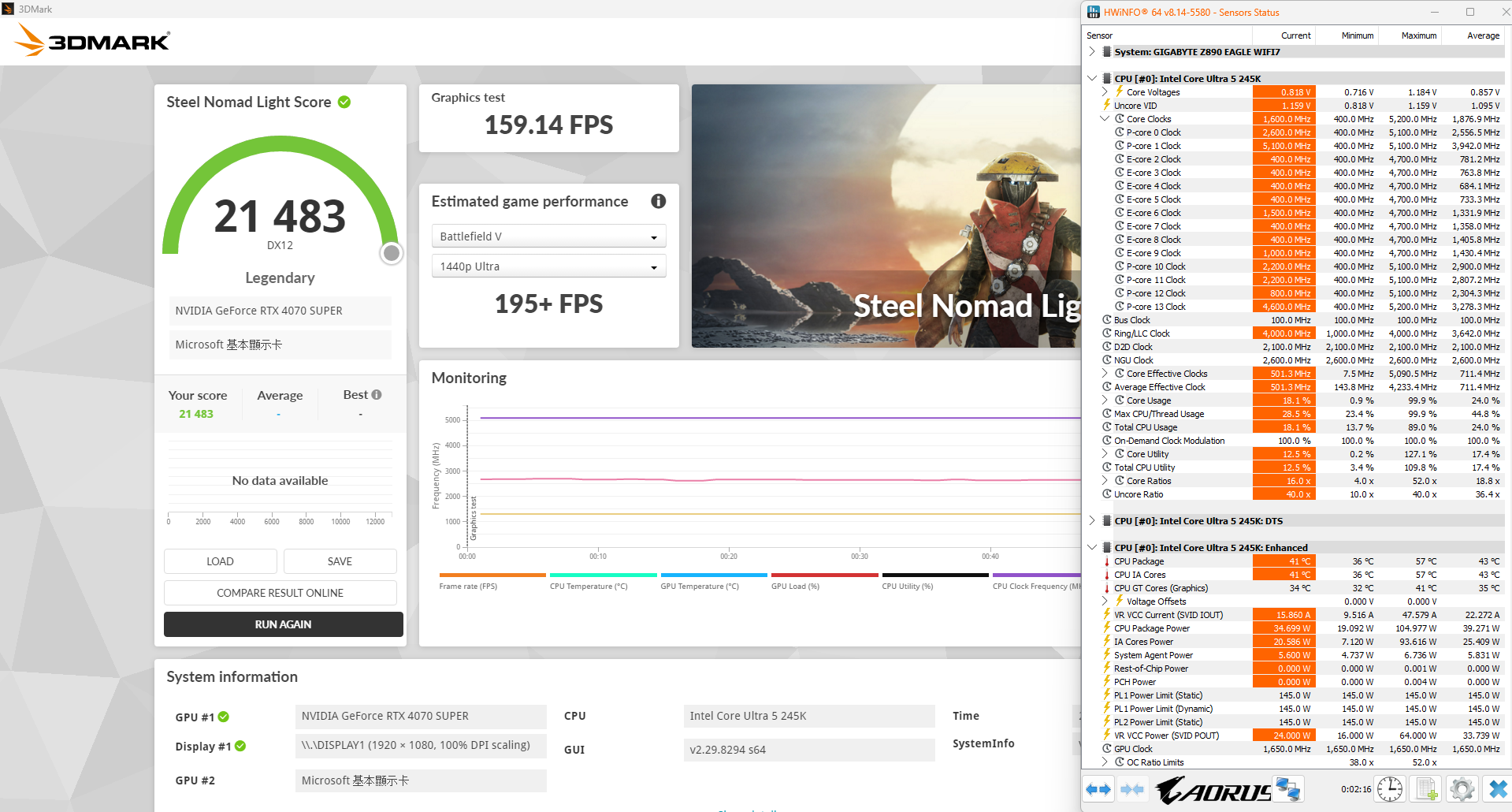Expand CPU [#0]: Intel Core Ultra 5 245K: DTS
Viewport: 1512px width, 812px height.
1092,521
